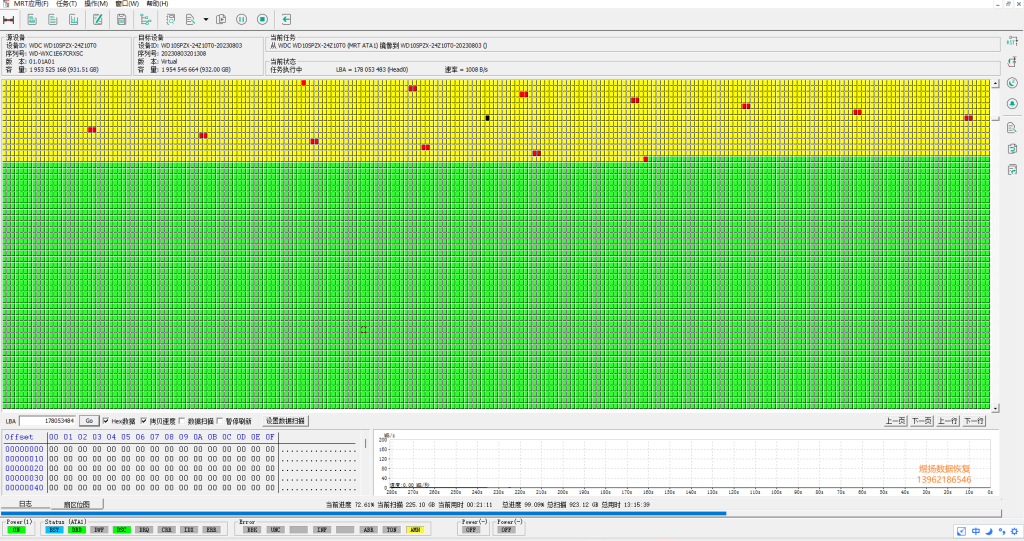Enable the 数据扫描 checkbox
The height and width of the screenshot is (541, 1024).
(182, 421)
